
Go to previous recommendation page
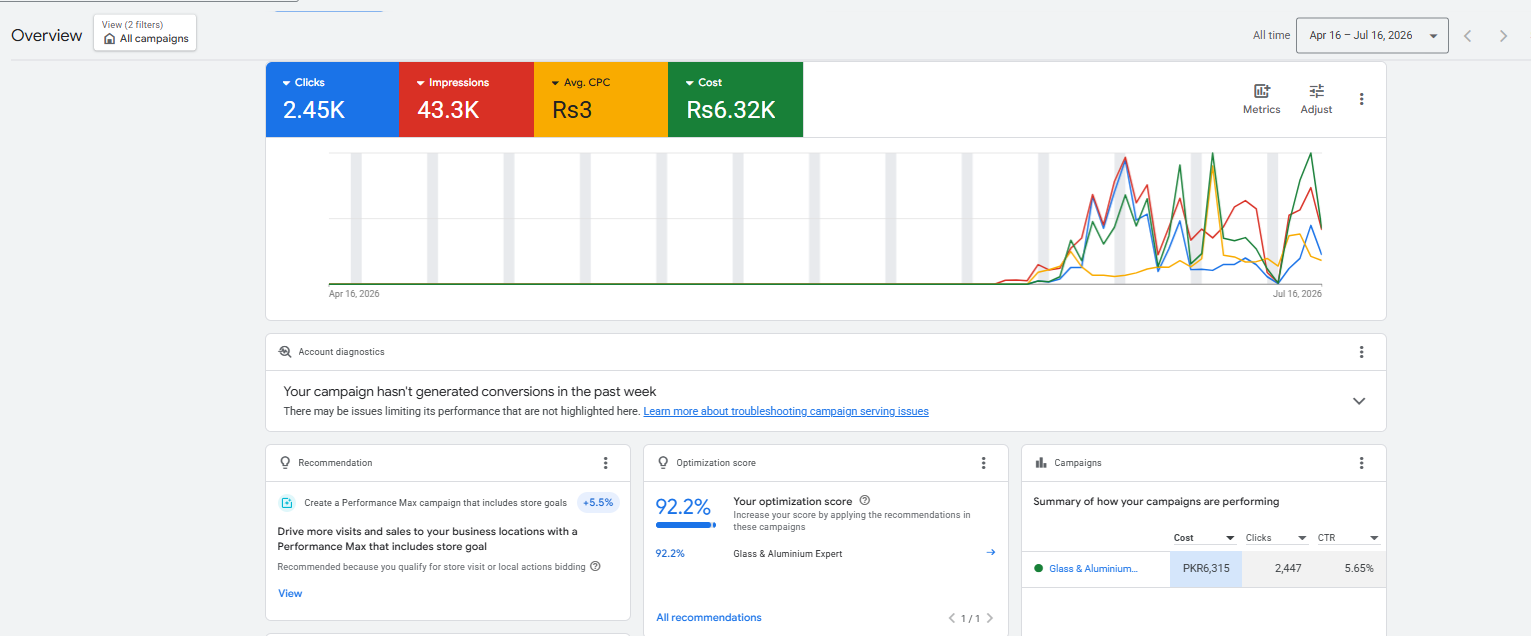952,618
